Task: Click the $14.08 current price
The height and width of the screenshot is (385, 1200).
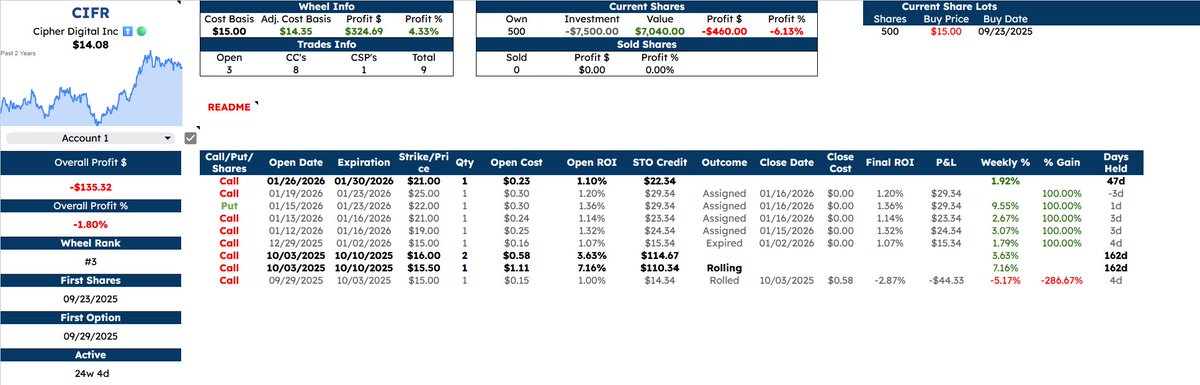Action: pyautogui.click(x=91, y=45)
